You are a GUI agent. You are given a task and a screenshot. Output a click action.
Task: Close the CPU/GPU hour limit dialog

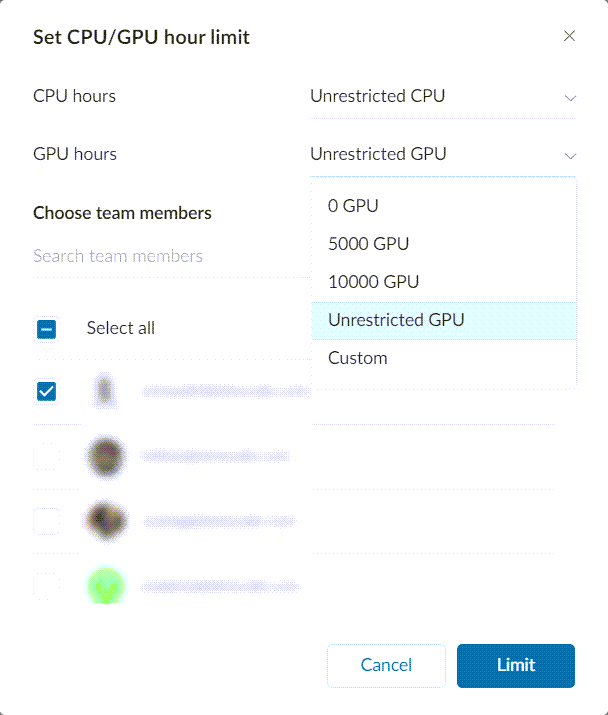coord(569,37)
